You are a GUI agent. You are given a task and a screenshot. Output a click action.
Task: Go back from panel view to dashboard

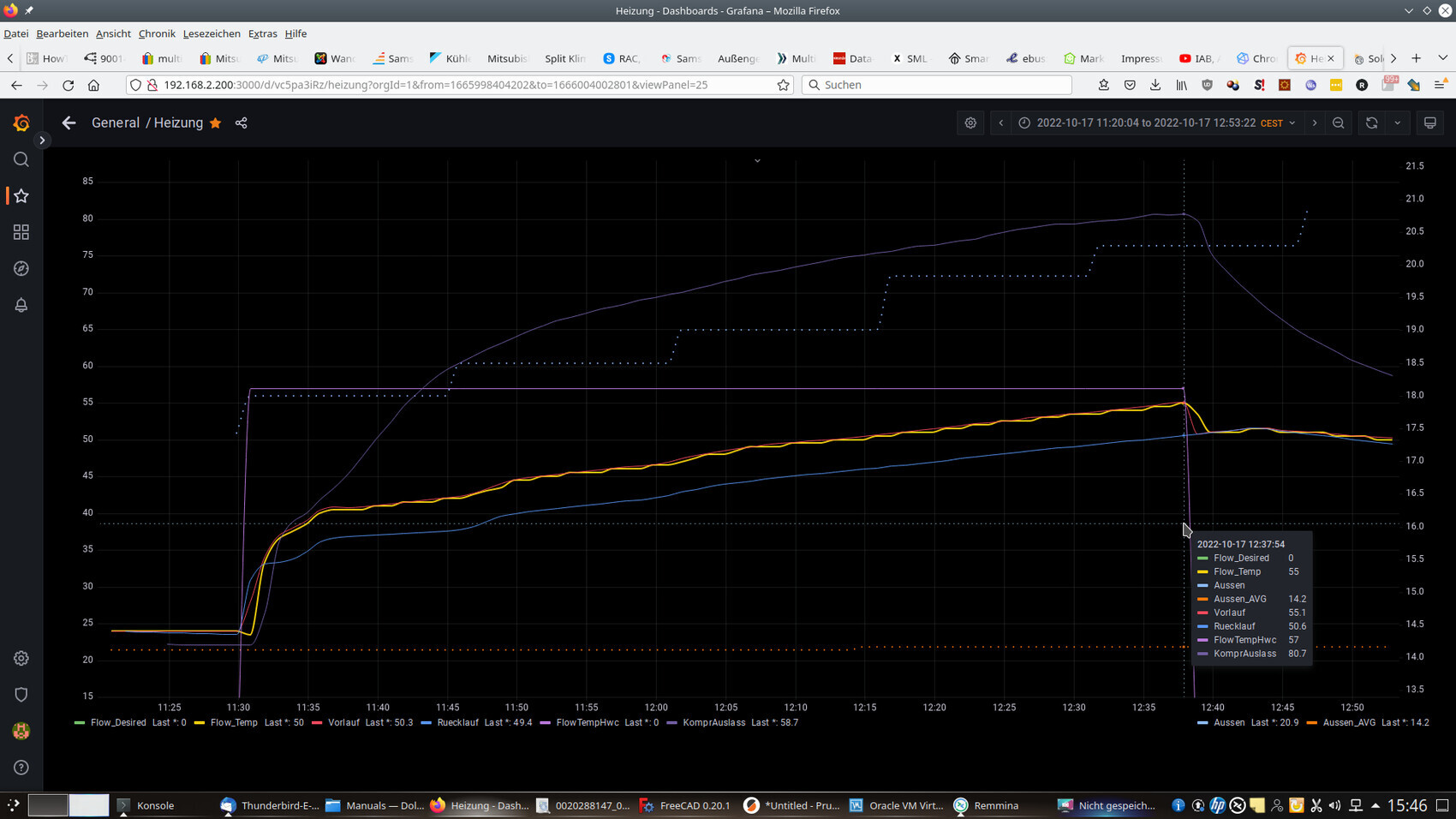point(69,123)
